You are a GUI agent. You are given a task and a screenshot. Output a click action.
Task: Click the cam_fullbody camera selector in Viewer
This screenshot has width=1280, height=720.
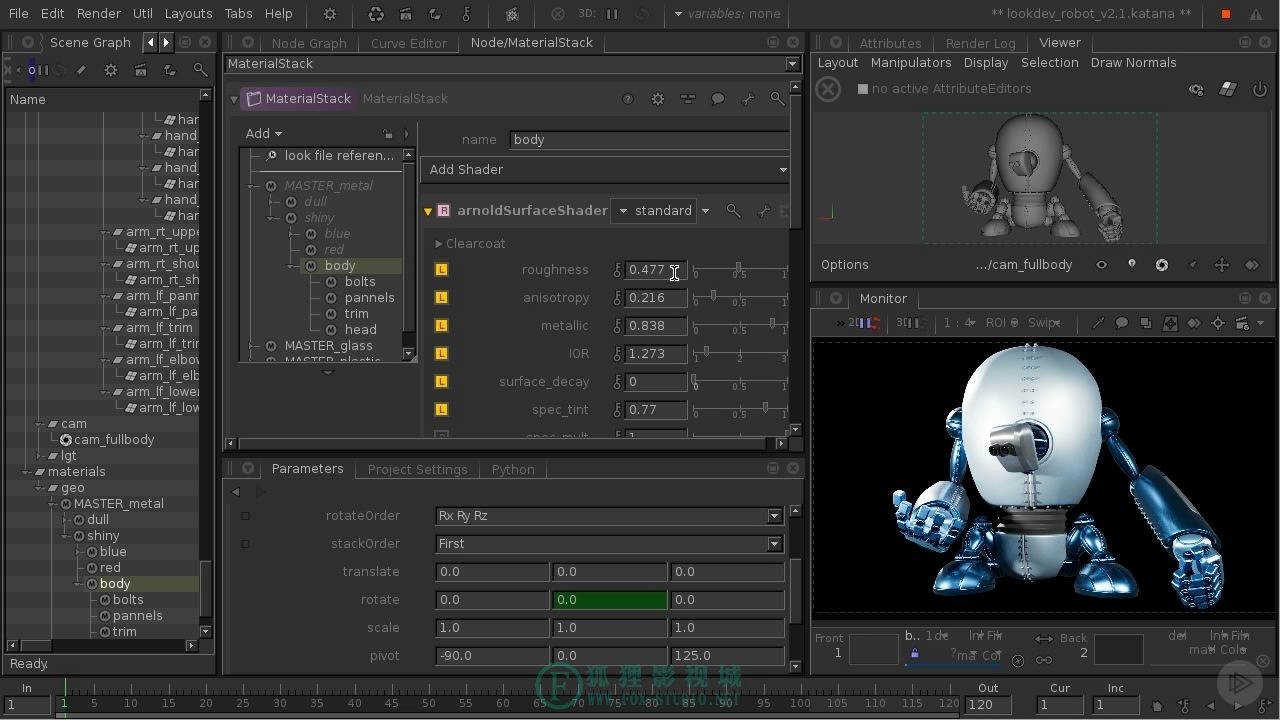[x=1024, y=265]
